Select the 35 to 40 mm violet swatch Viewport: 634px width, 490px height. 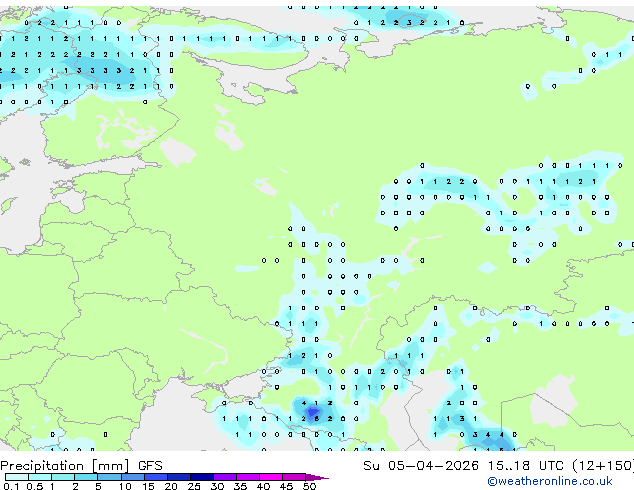coord(247,477)
